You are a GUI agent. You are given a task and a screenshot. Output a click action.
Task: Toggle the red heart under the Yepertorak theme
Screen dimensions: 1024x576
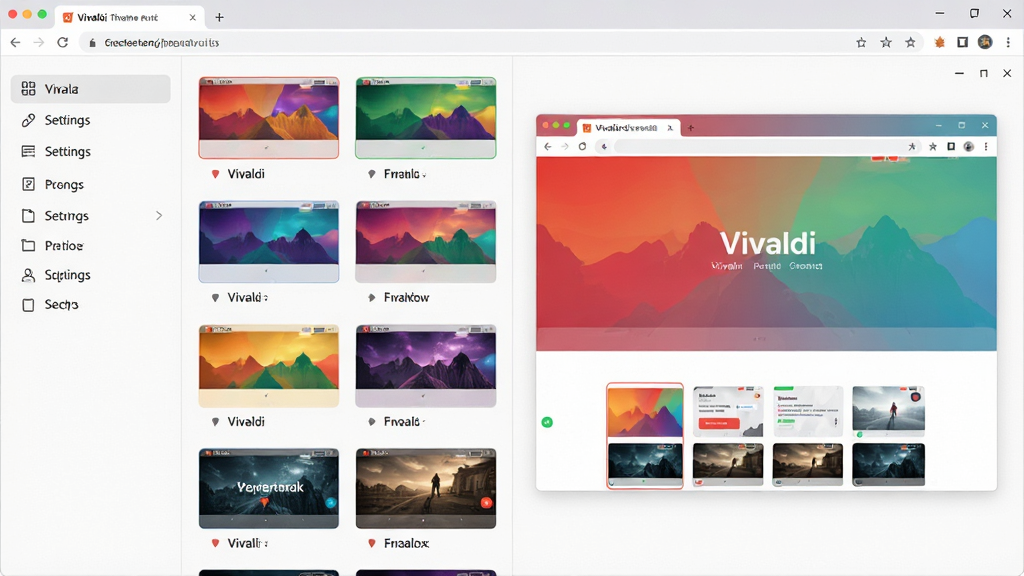pos(216,543)
